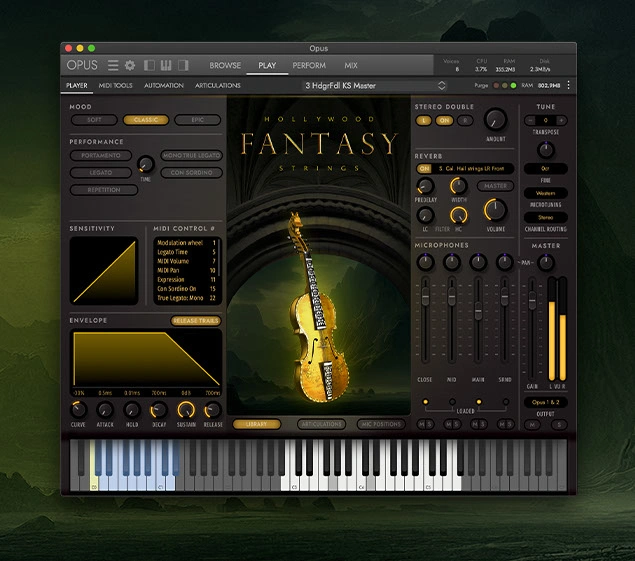Switch to the Perform page
Viewport: 635px width, 561px height.
pyautogui.click(x=309, y=65)
